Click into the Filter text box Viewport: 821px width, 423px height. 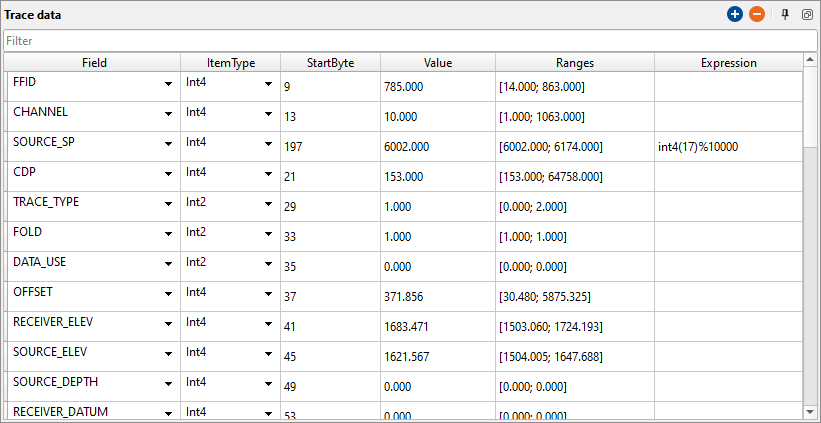click(408, 41)
